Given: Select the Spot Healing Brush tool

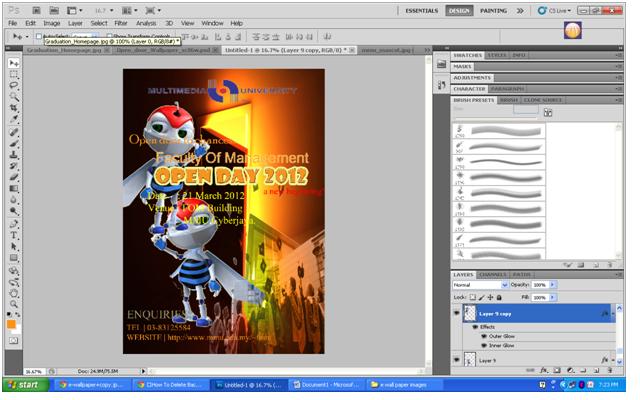Looking at the screenshot, I should (14, 132).
